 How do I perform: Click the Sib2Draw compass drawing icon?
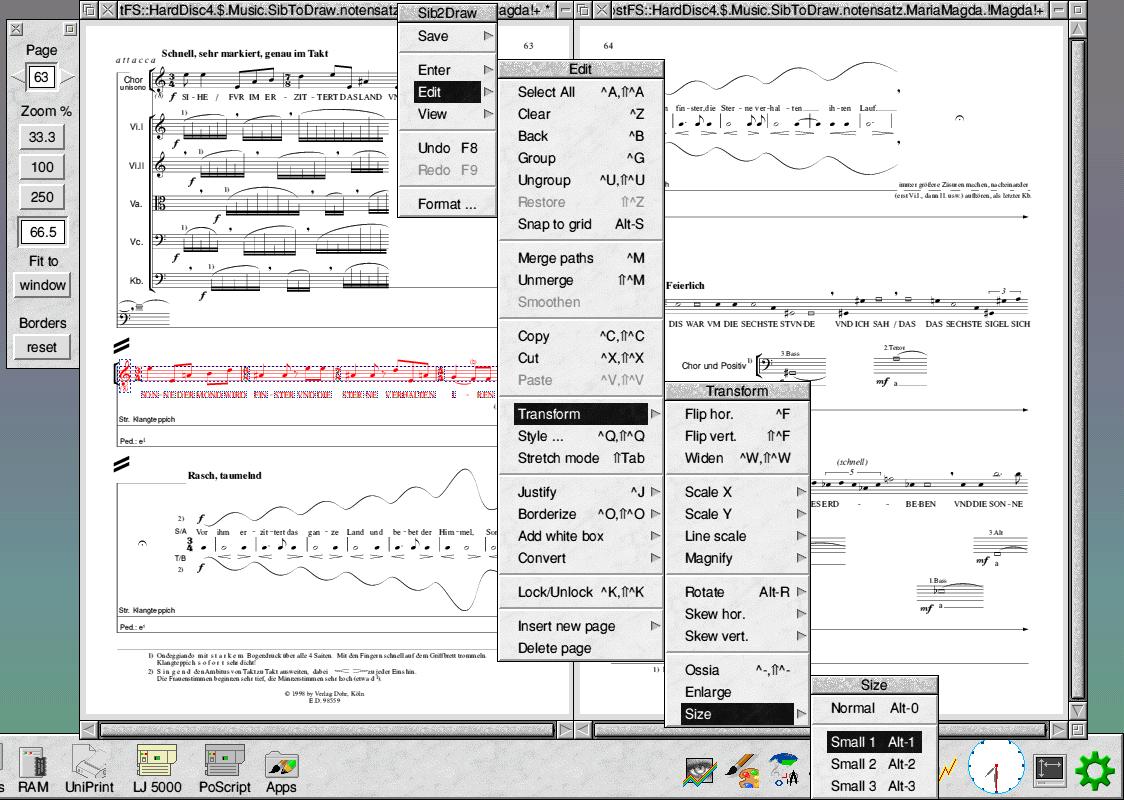click(x=784, y=771)
